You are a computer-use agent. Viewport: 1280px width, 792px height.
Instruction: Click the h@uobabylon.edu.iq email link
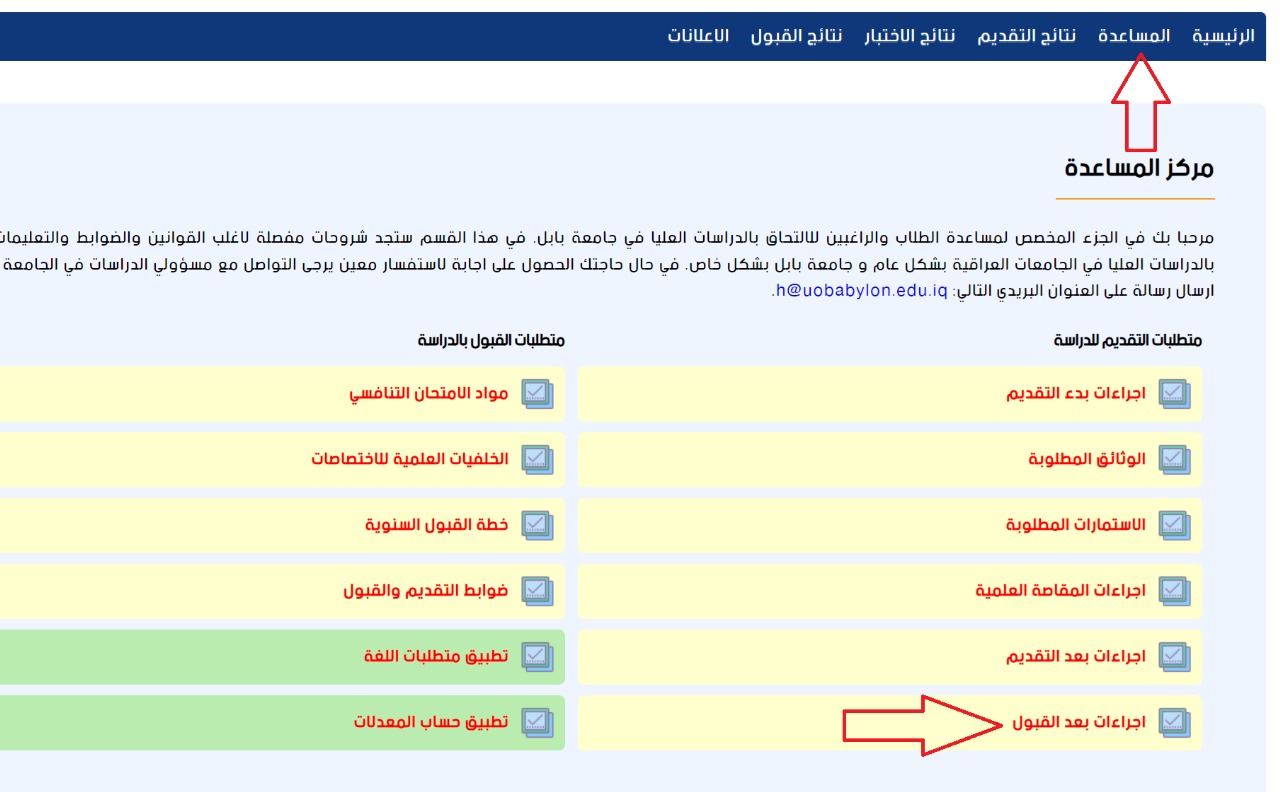(859, 291)
